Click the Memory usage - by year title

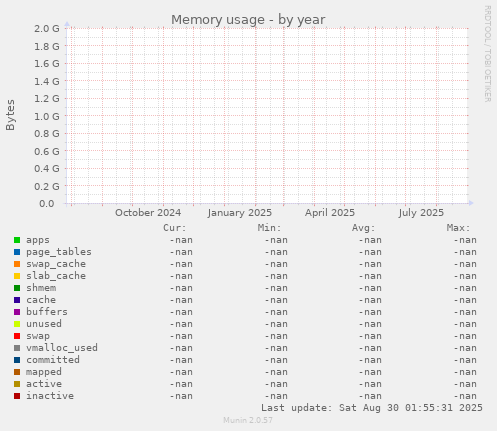(x=248, y=20)
